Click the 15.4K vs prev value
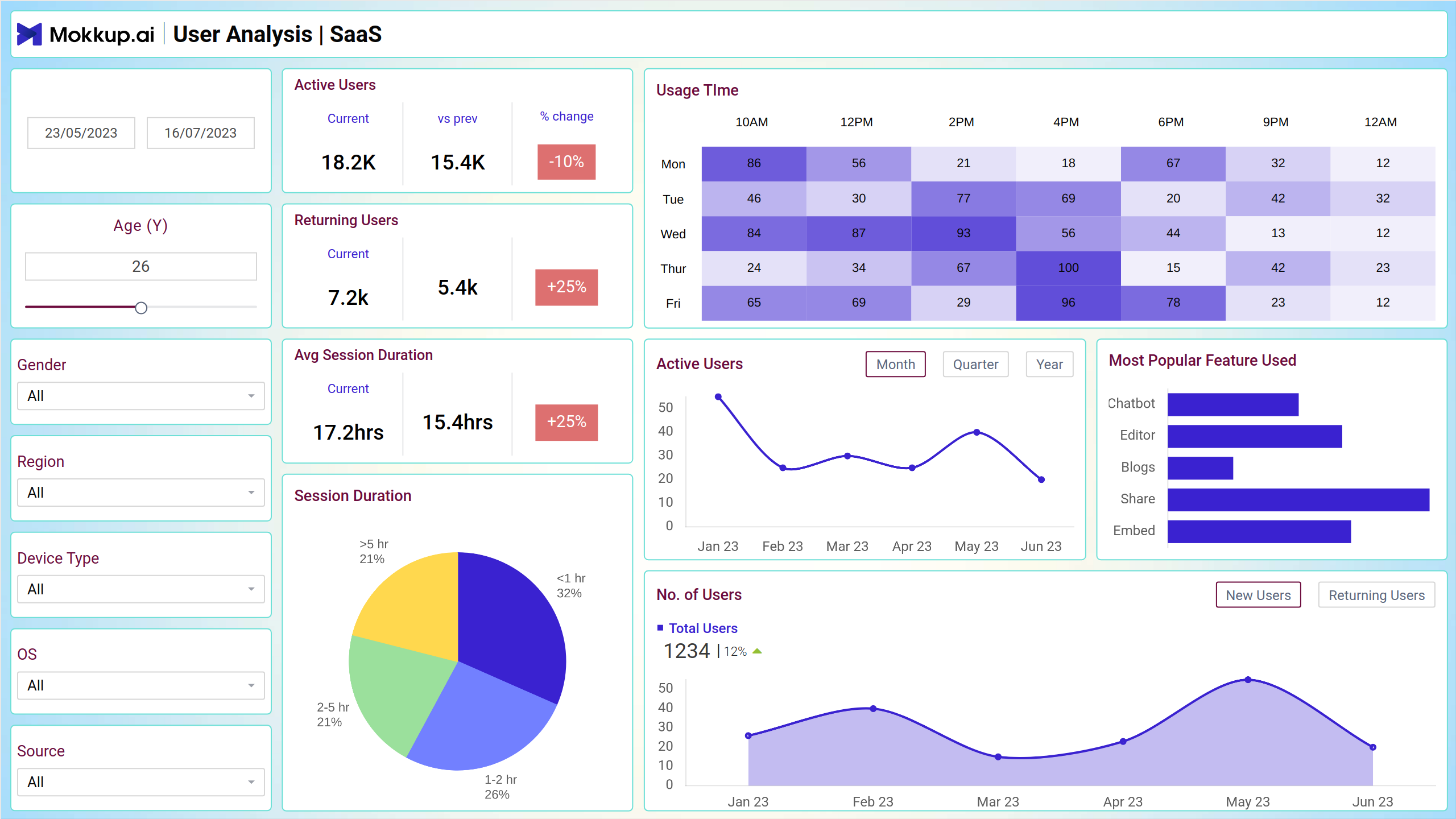The width and height of the screenshot is (1456, 819). [458, 163]
